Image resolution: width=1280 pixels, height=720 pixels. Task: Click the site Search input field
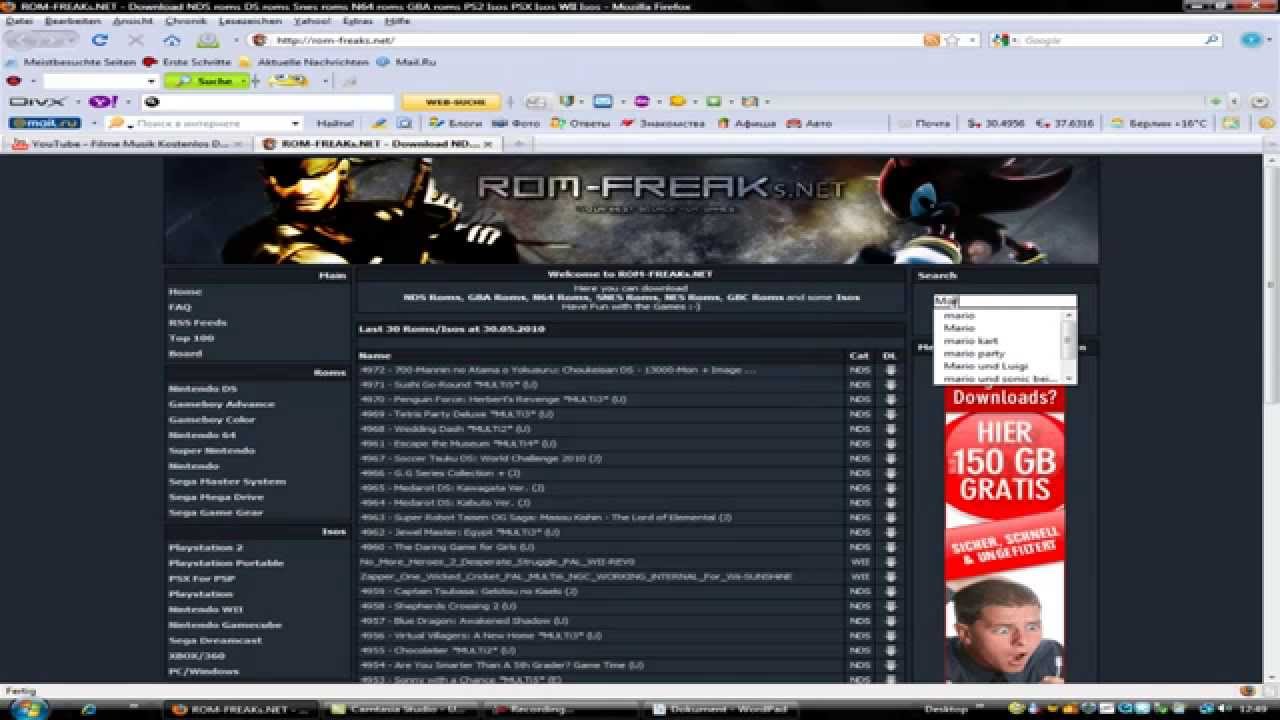1005,301
